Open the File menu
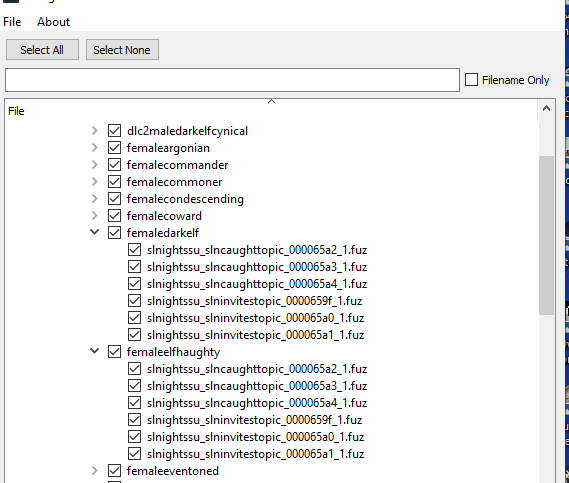The image size is (569, 483). [12, 22]
